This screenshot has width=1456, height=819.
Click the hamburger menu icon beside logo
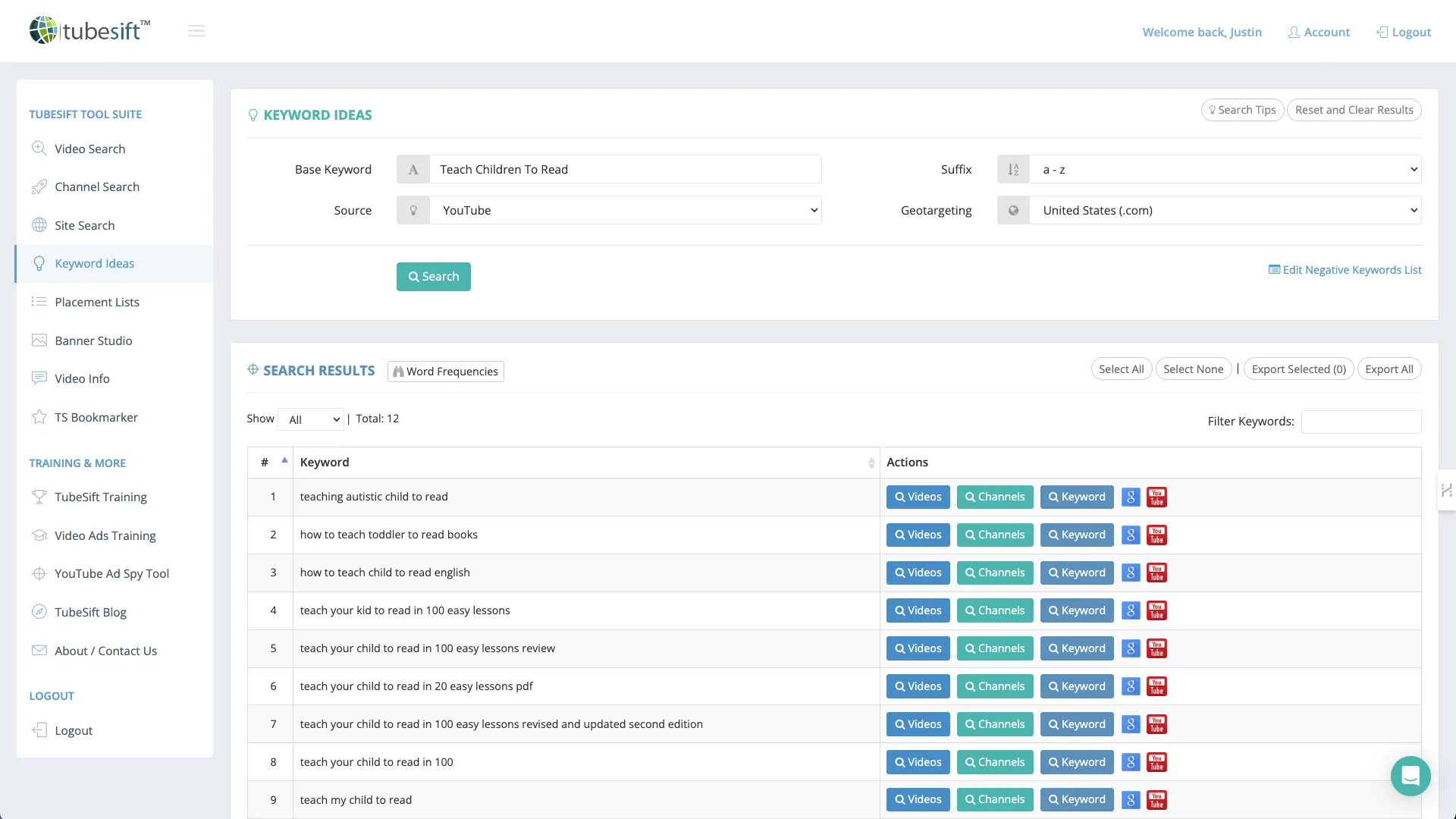tap(196, 31)
